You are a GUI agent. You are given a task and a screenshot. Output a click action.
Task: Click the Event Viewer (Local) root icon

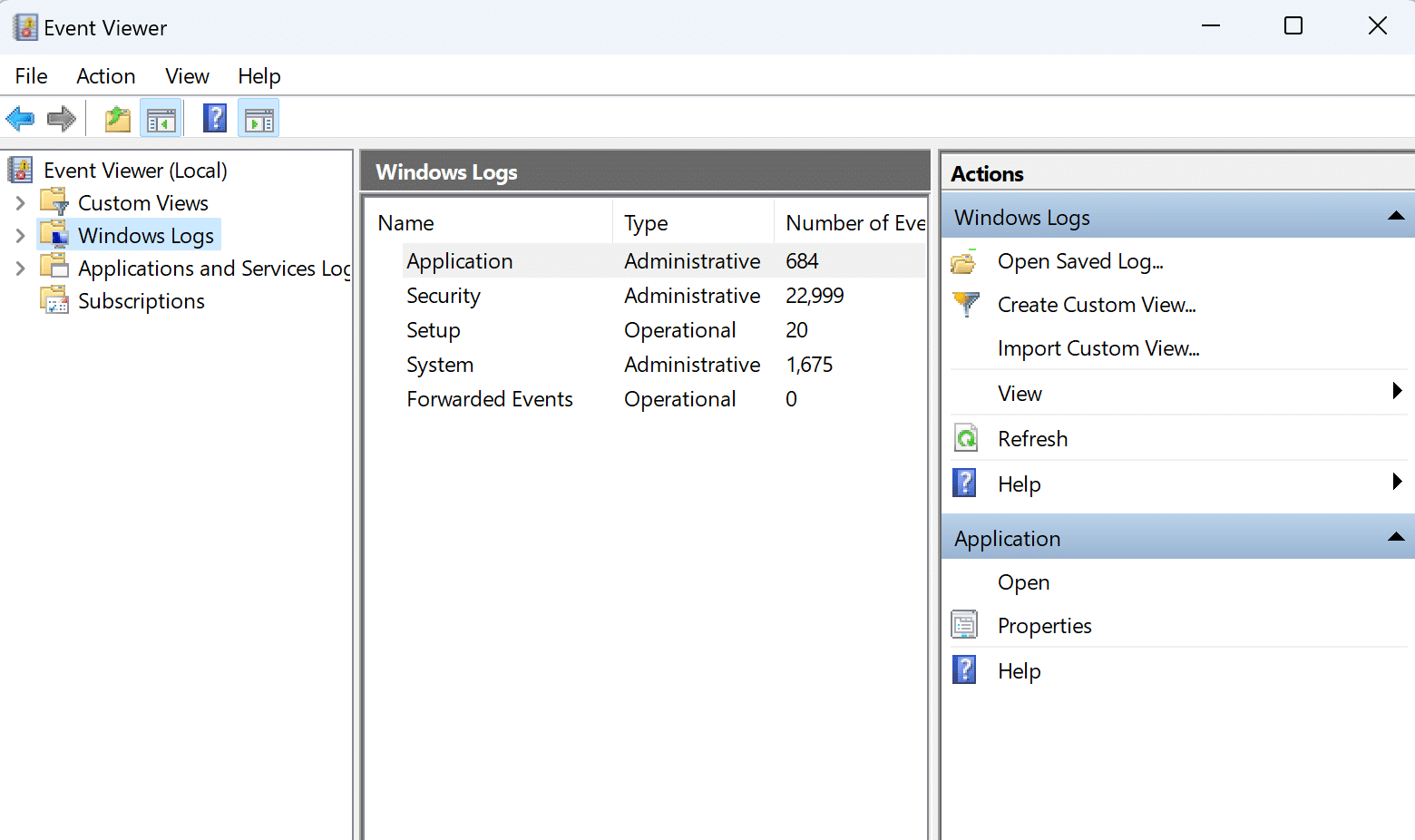coord(20,170)
